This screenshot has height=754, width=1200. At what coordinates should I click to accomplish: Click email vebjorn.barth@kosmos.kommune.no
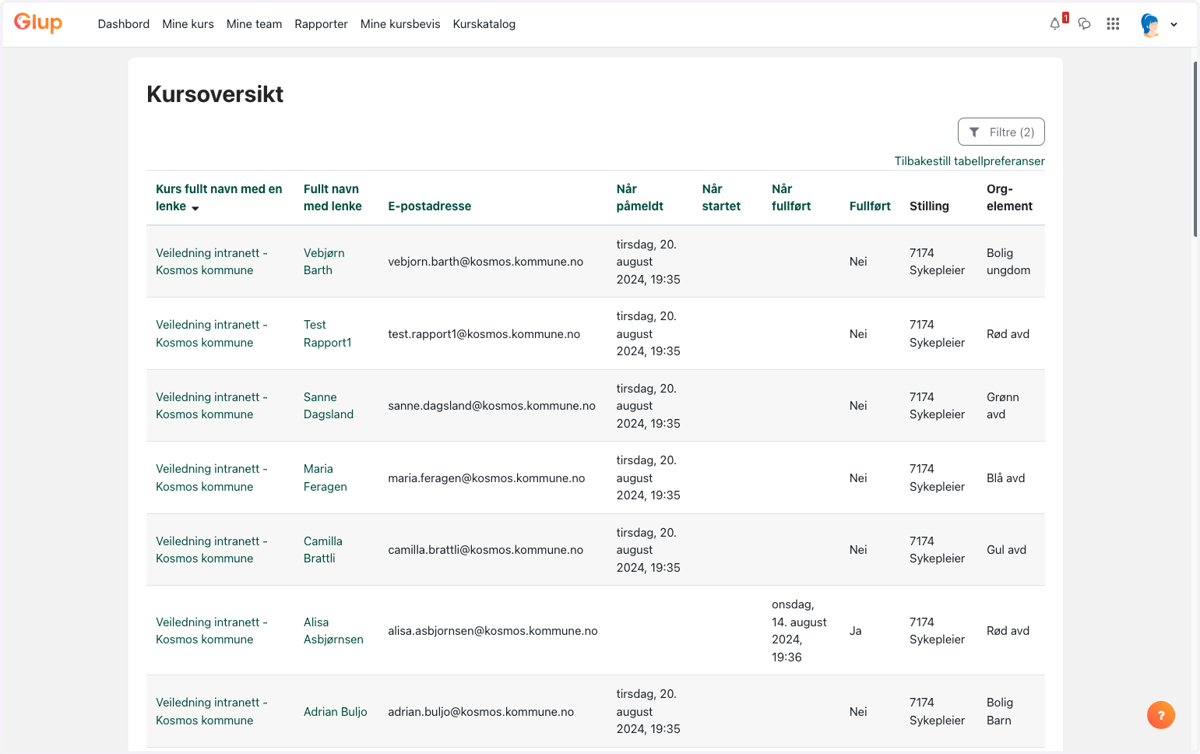[x=485, y=261]
